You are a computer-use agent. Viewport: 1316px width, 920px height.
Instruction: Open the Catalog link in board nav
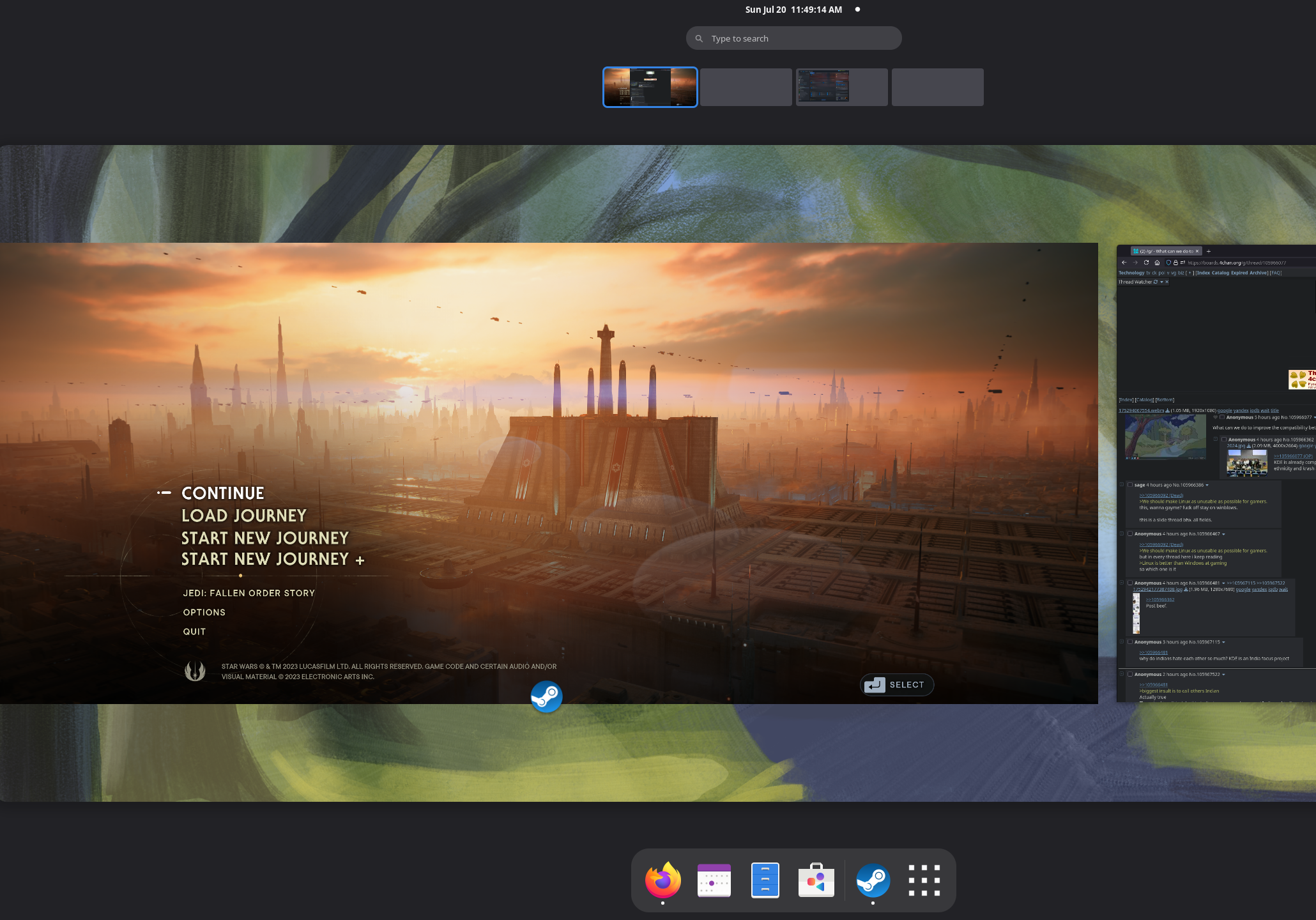[1220, 273]
